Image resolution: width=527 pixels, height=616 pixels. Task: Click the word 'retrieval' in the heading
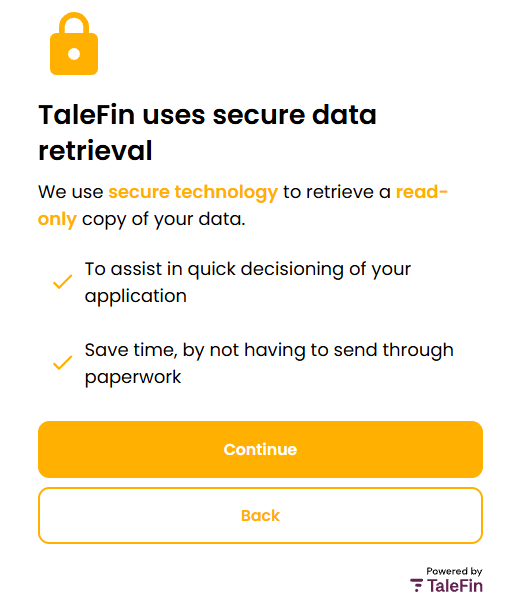95,150
